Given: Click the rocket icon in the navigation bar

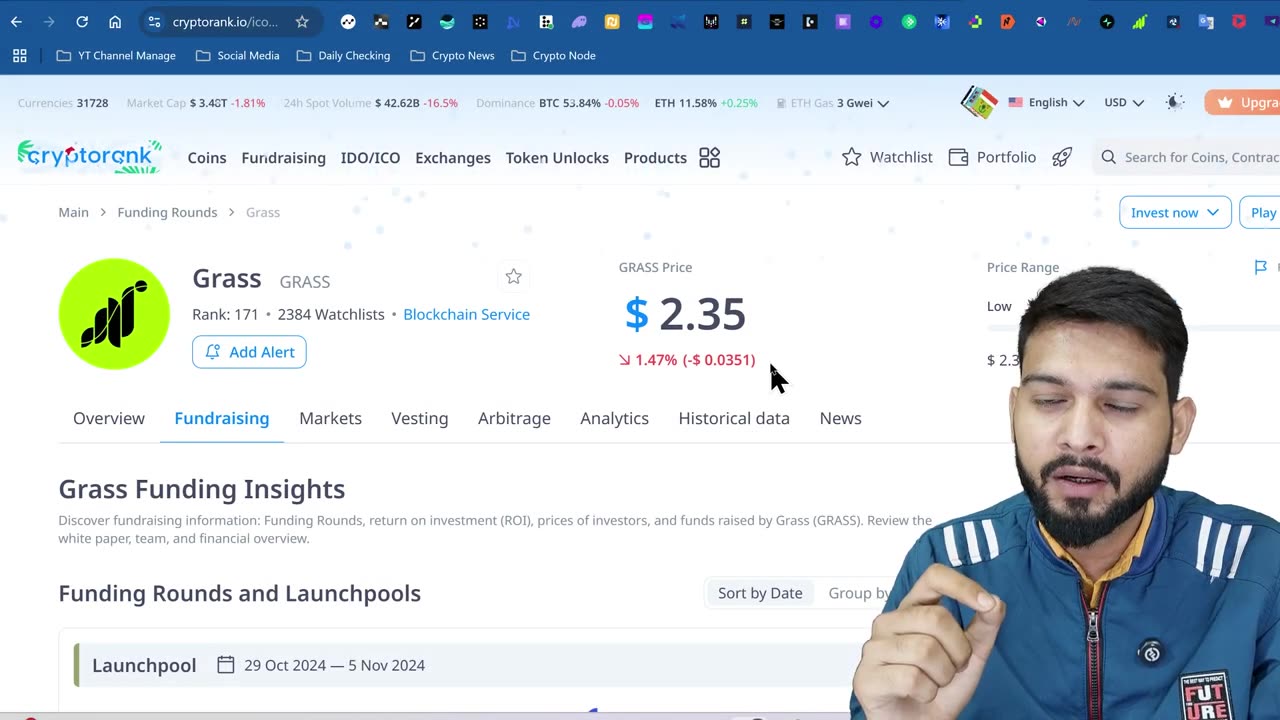Looking at the screenshot, I should pos(1062,157).
